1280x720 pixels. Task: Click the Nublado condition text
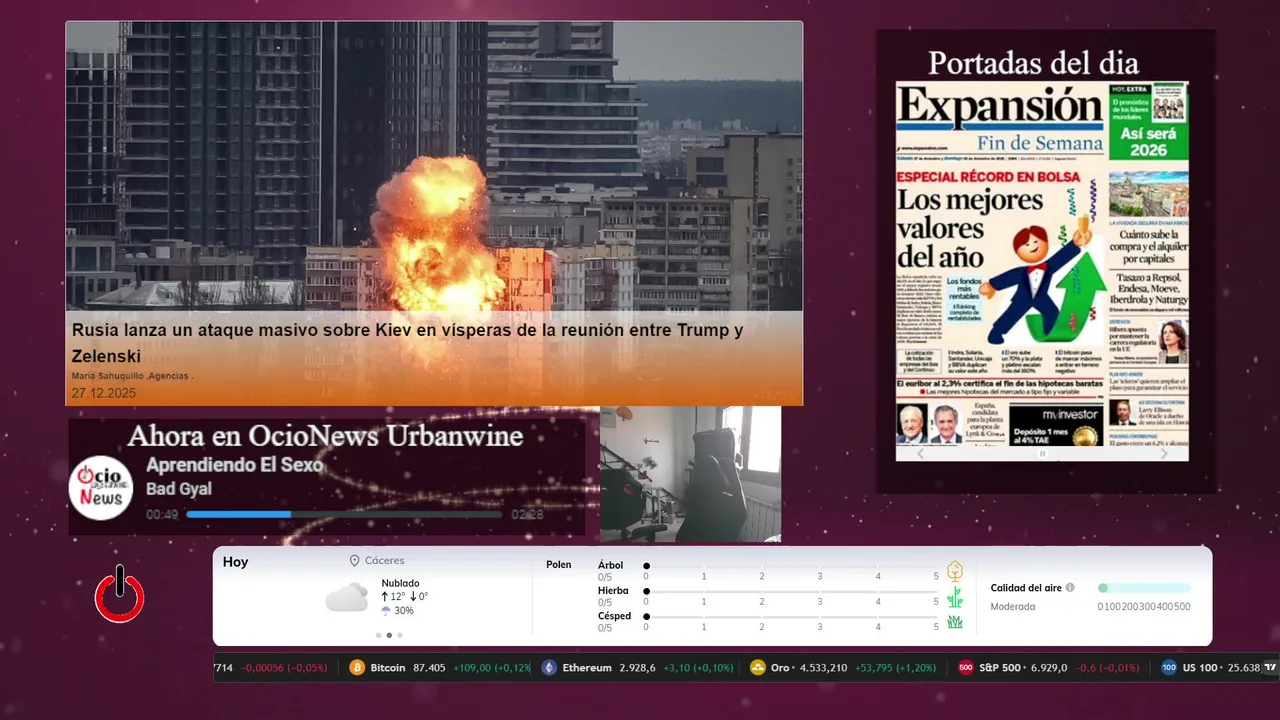click(400, 583)
